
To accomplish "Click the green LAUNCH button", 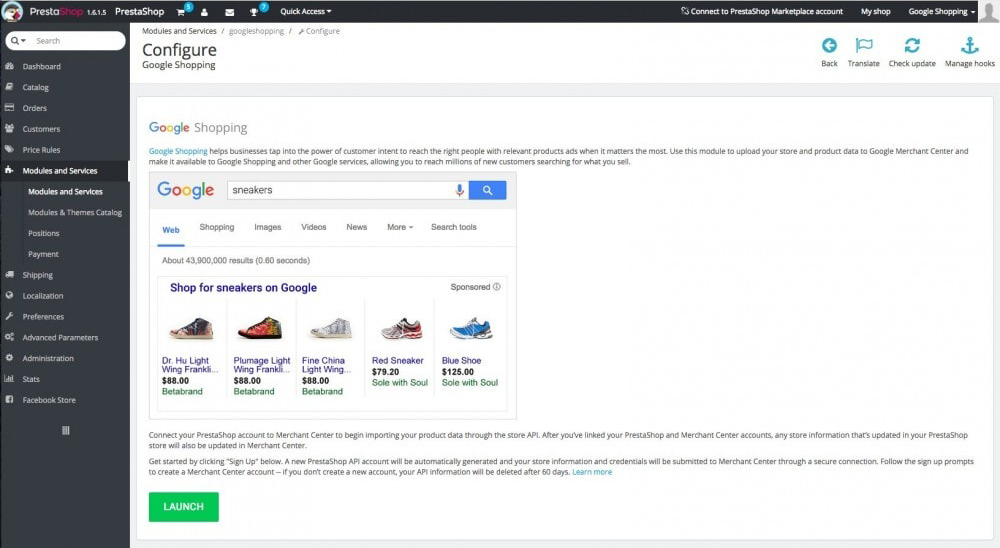I will click(x=184, y=507).
